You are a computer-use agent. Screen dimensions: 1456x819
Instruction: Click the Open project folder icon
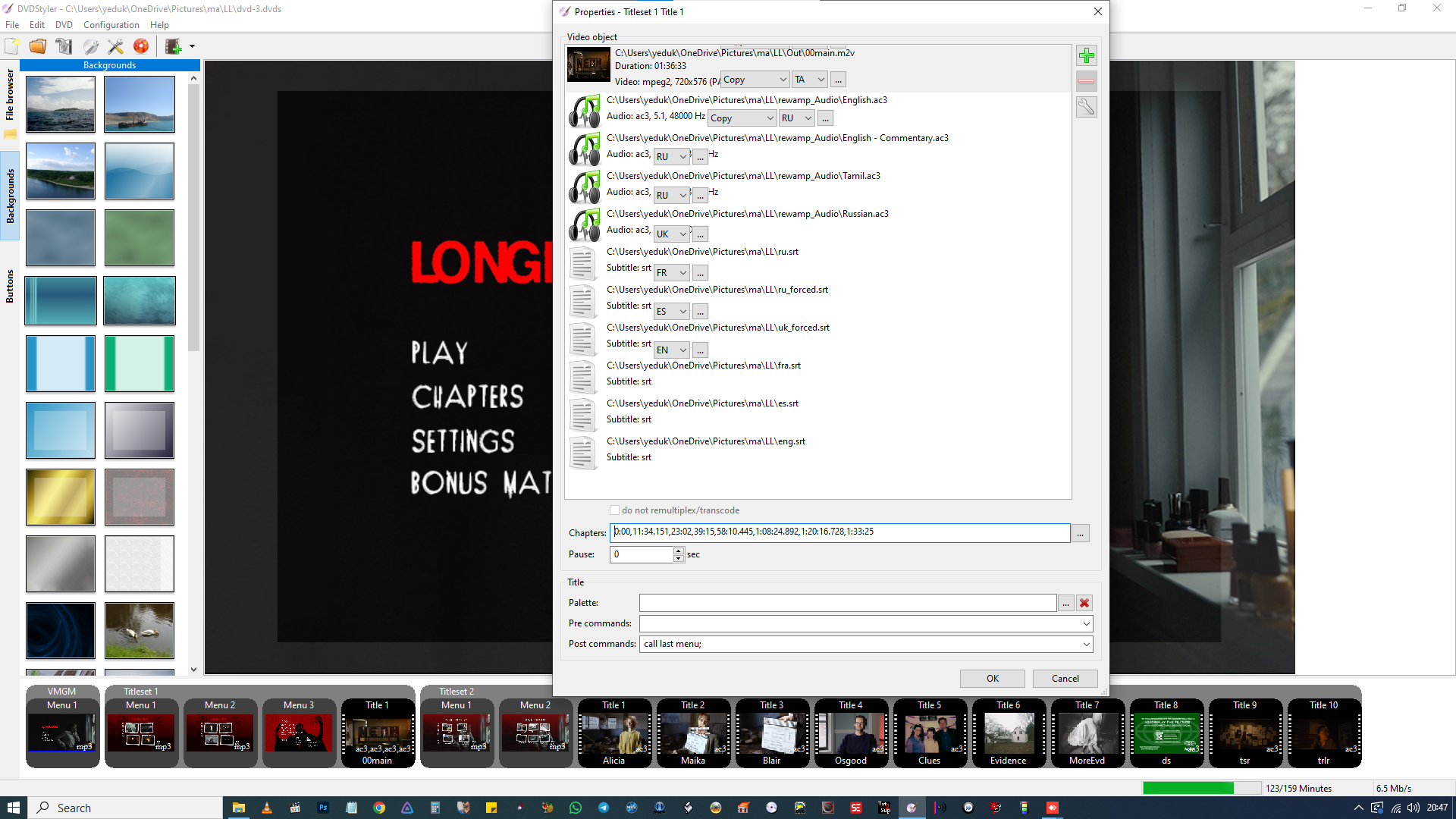pos(38,46)
